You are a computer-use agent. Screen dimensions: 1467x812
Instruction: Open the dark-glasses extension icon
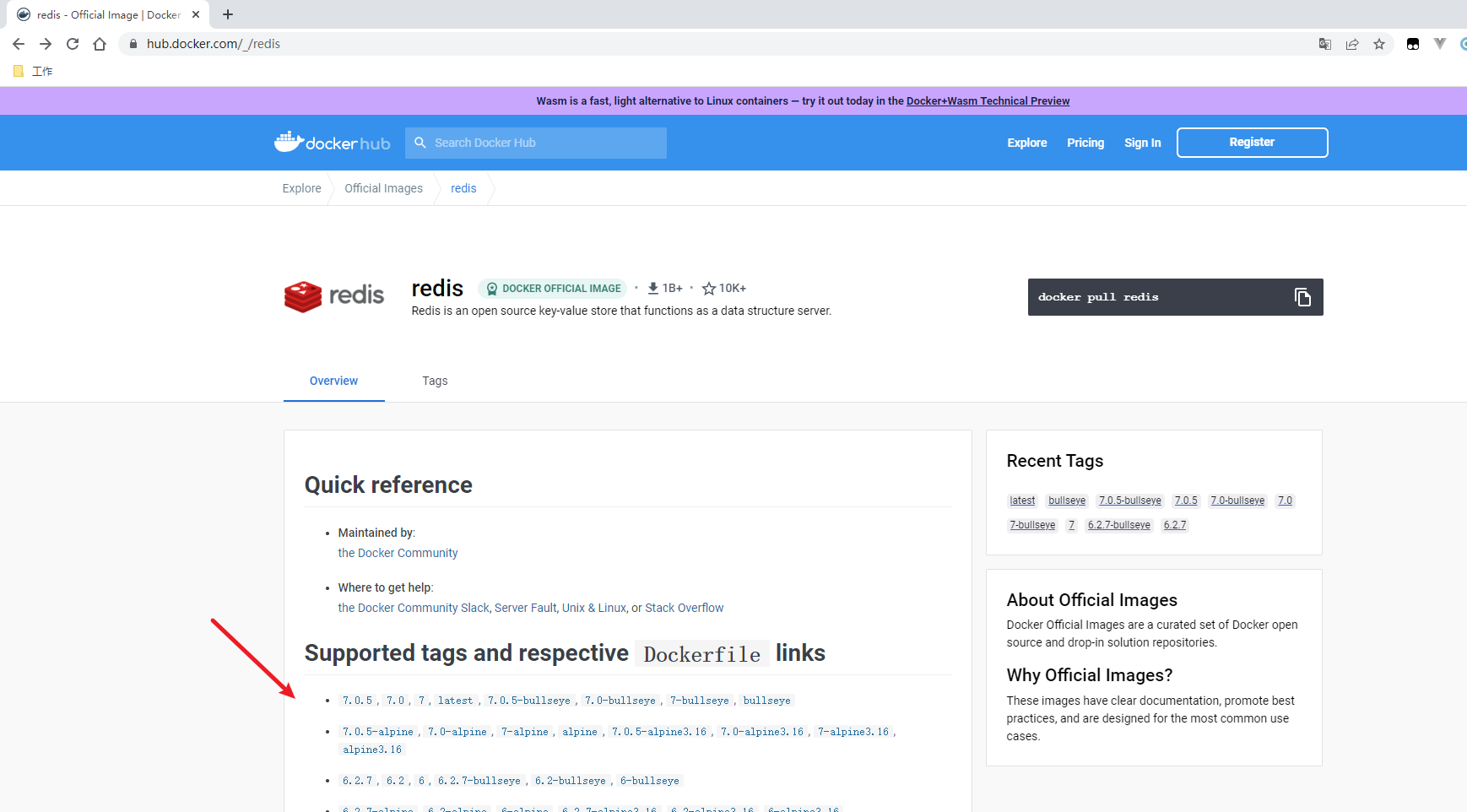point(1411,44)
